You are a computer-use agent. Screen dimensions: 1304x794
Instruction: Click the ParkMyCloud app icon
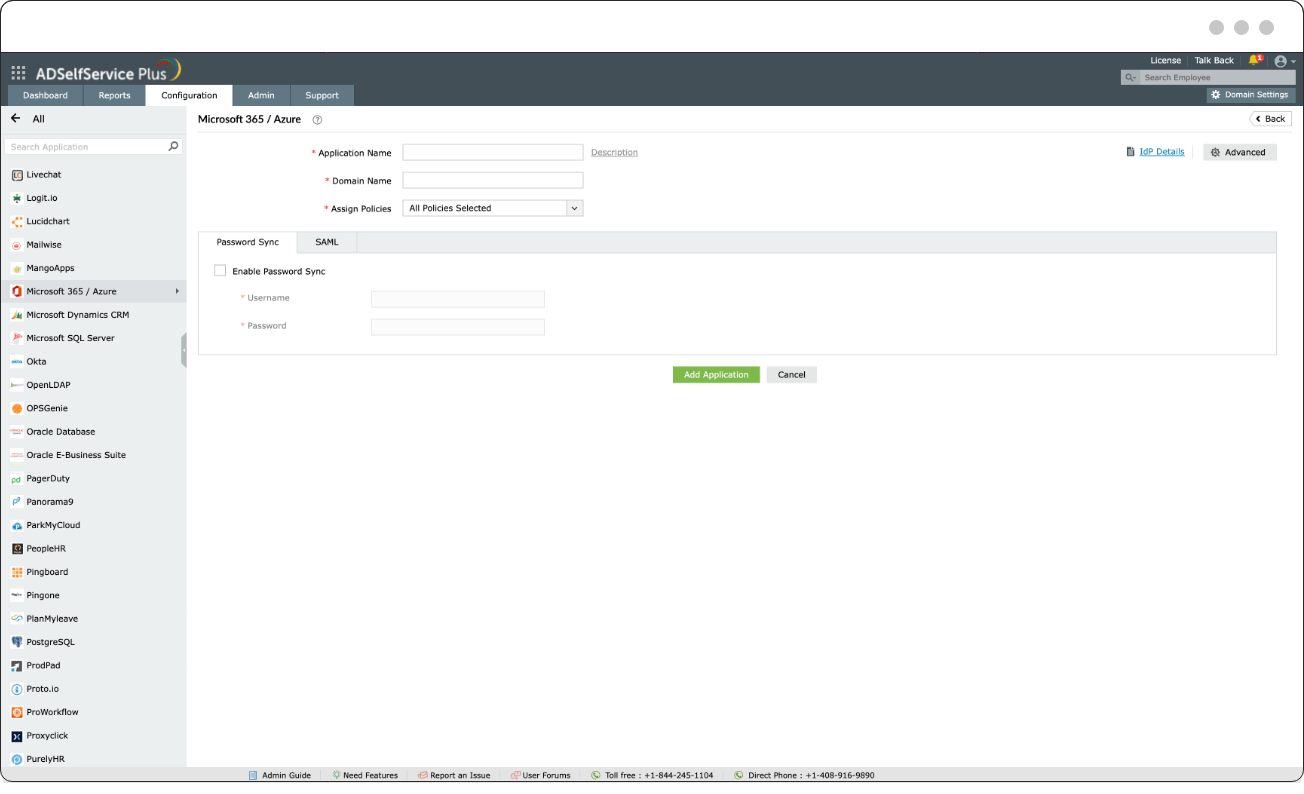(x=17, y=525)
